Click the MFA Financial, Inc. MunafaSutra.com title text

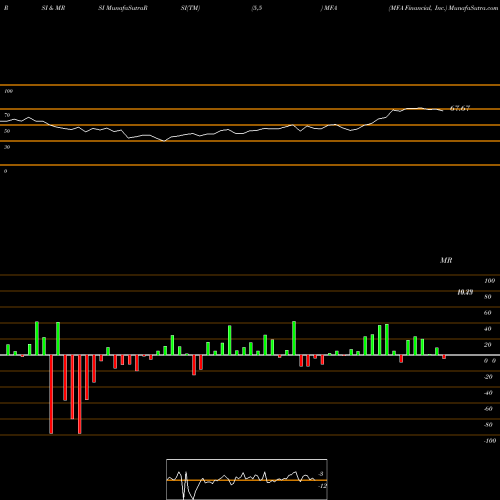tap(443, 8)
